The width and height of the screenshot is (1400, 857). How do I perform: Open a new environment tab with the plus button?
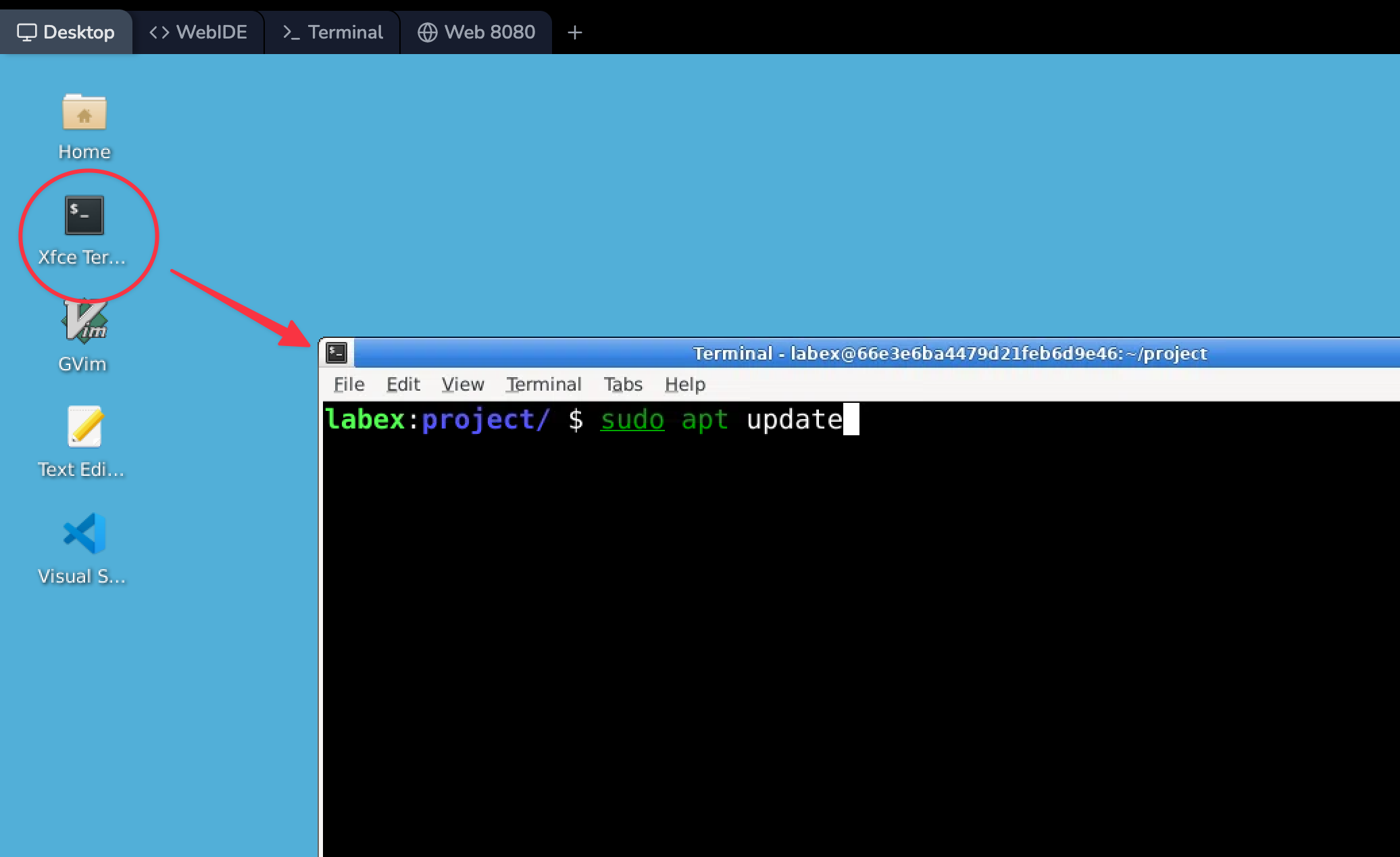tap(575, 31)
